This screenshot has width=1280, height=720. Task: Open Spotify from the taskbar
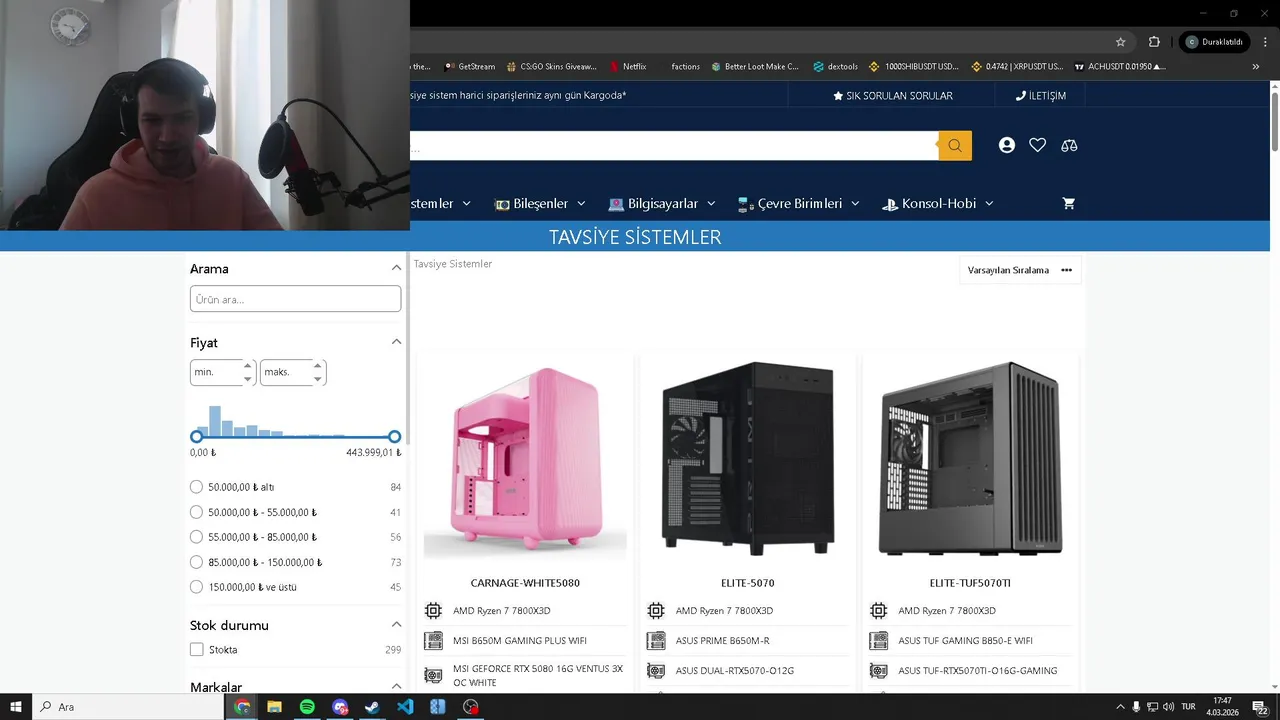pyautogui.click(x=307, y=707)
